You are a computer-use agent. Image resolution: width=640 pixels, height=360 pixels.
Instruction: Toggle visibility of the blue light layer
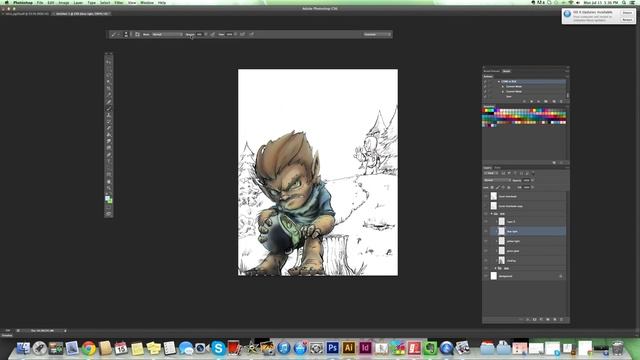coord(486,231)
